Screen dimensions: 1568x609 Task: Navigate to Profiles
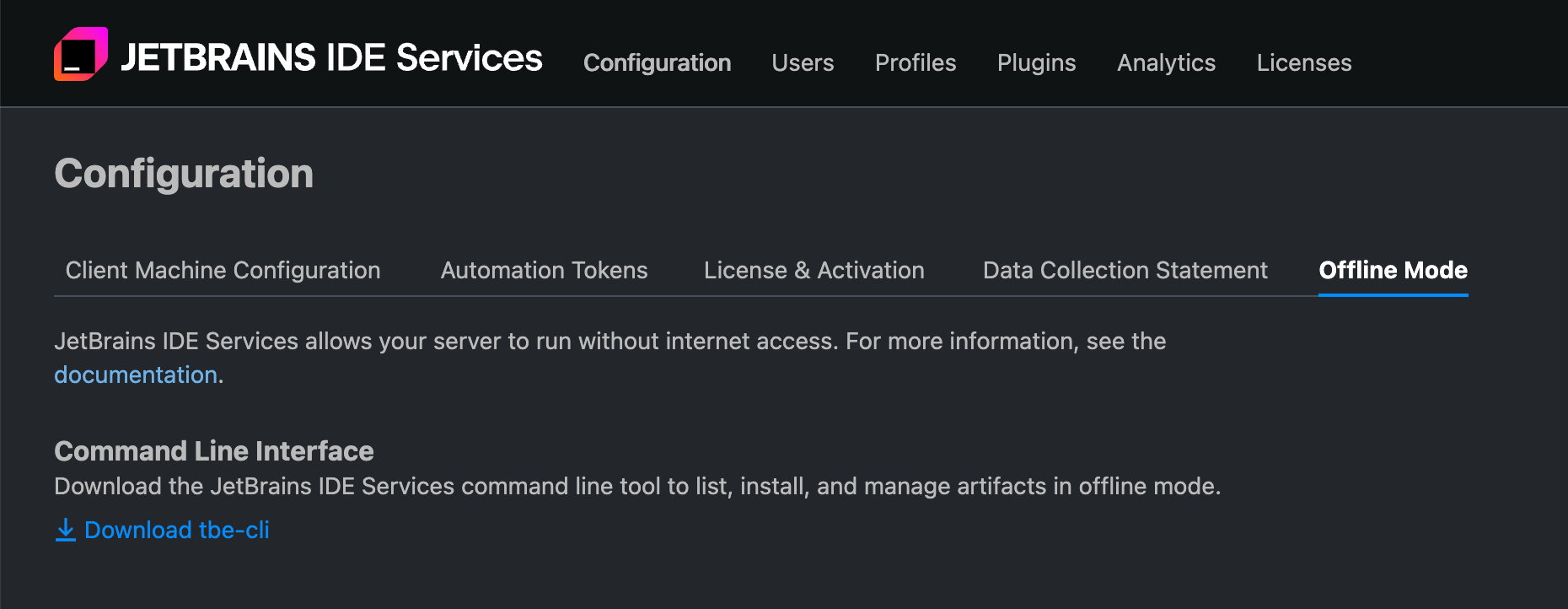(x=916, y=62)
